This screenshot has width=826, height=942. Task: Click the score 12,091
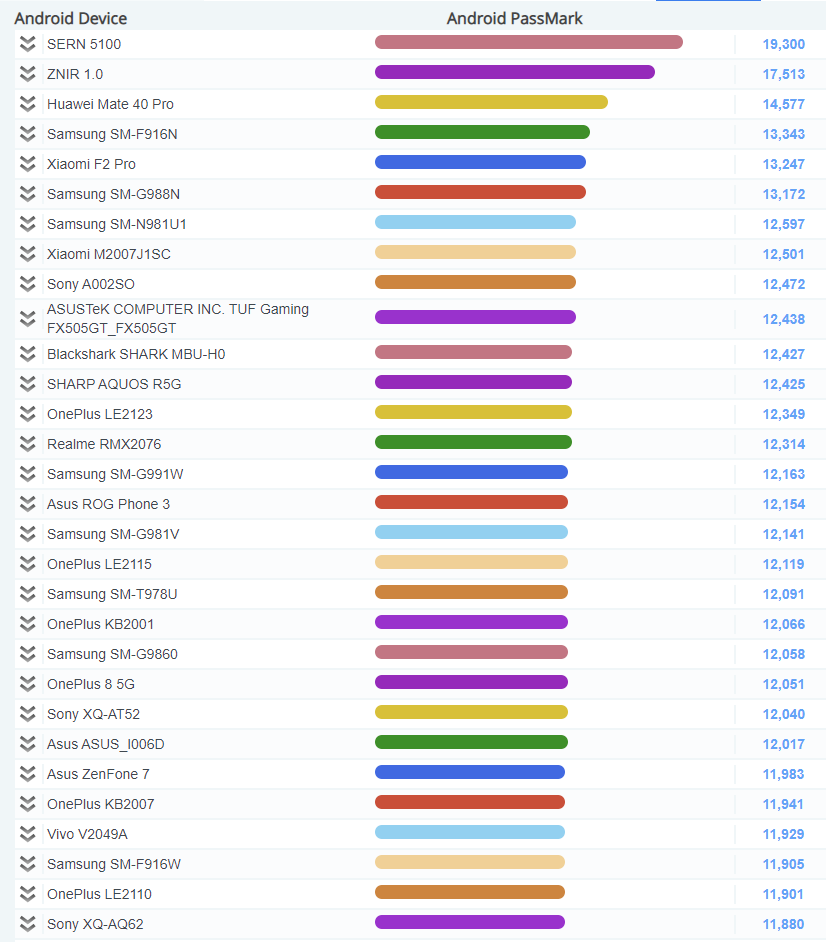tap(783, 595)
